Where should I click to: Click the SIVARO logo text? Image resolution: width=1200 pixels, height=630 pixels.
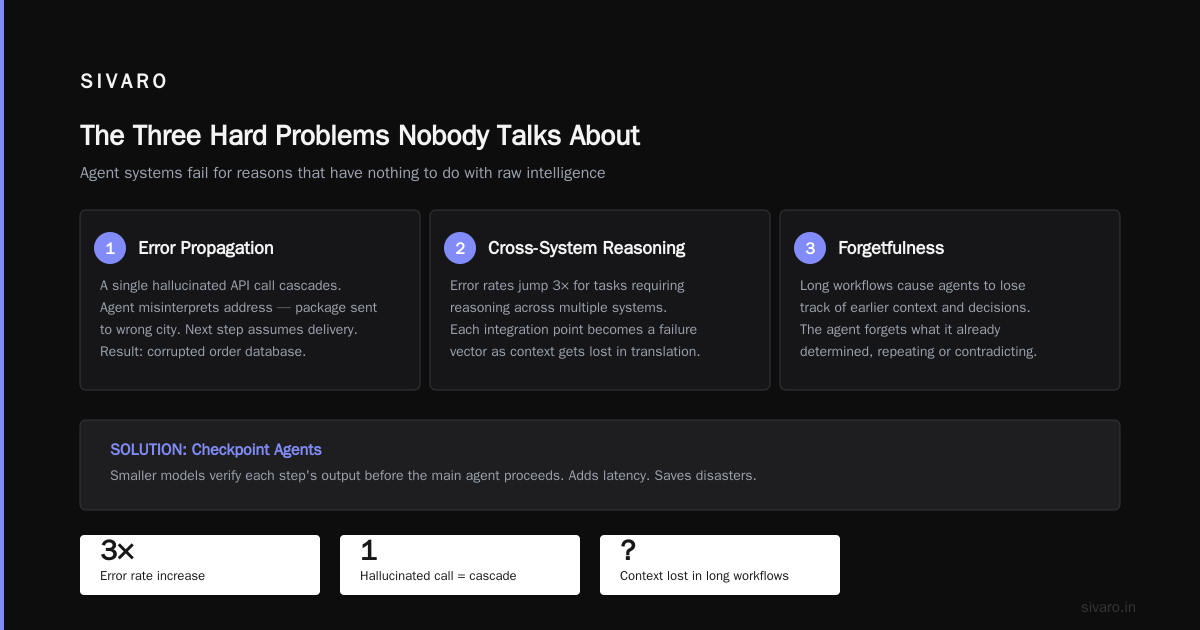pos(124,82)
